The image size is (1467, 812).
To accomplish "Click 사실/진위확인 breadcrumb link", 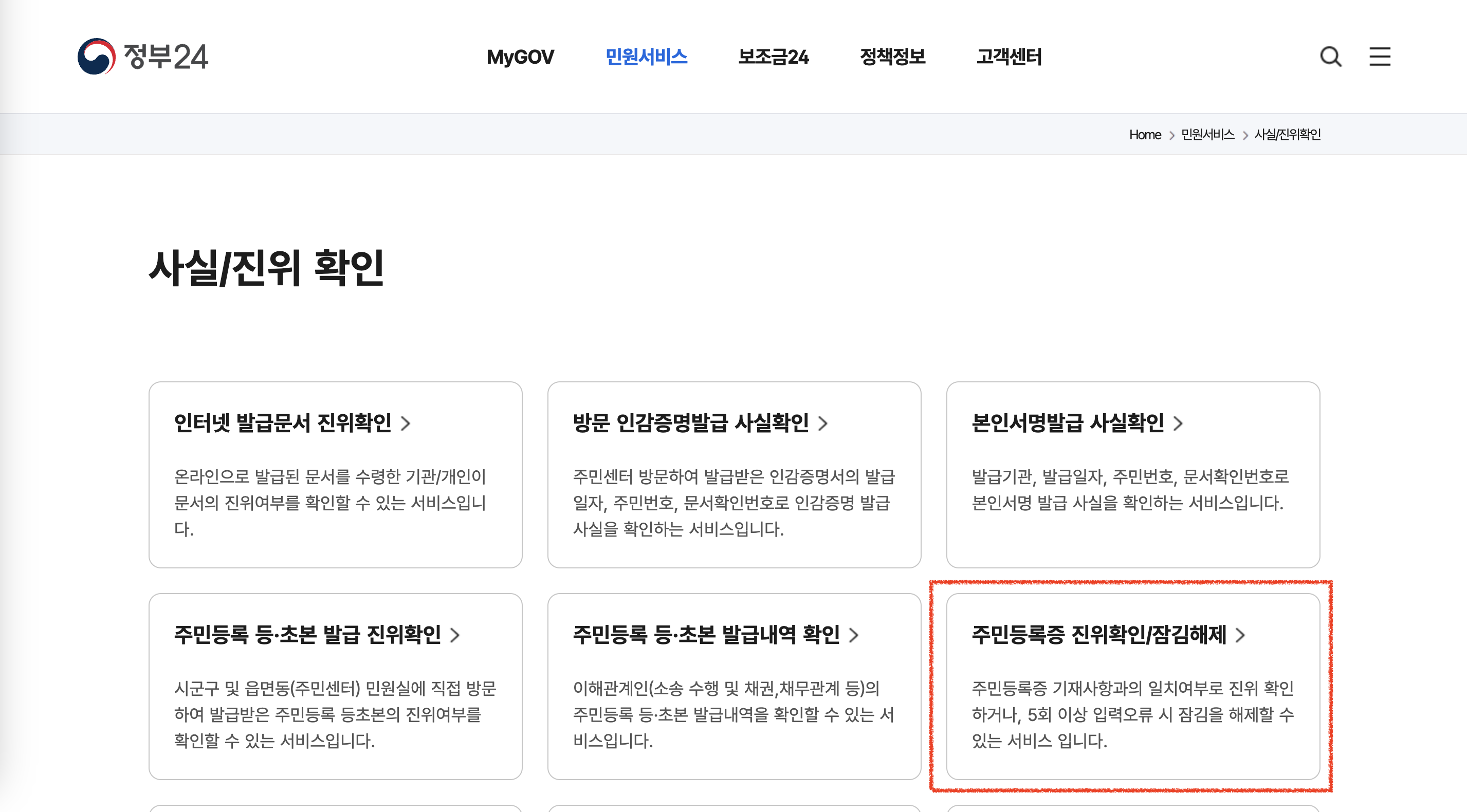I will 1287,134.
